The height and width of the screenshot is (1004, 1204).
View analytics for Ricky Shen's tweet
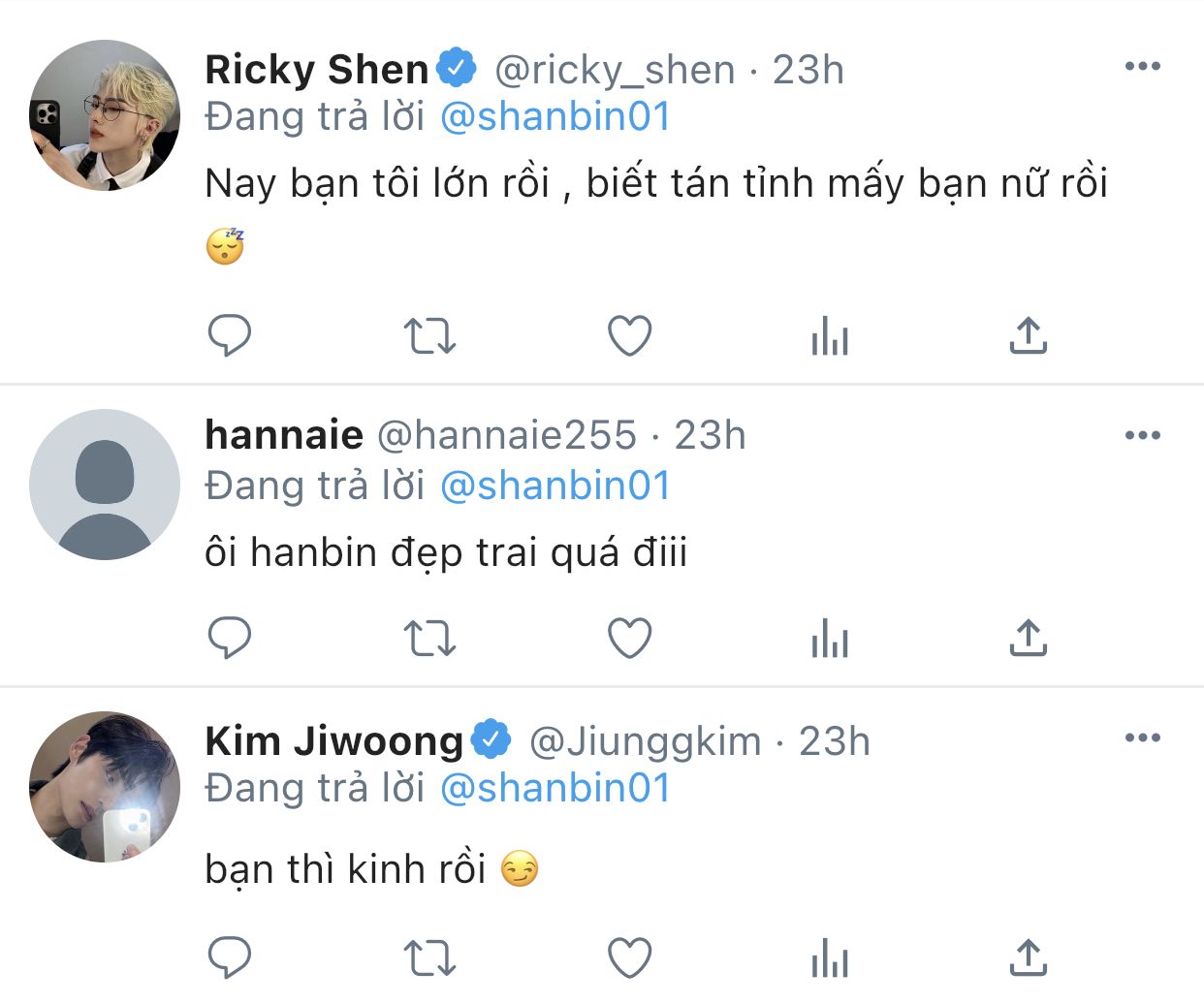830,336
